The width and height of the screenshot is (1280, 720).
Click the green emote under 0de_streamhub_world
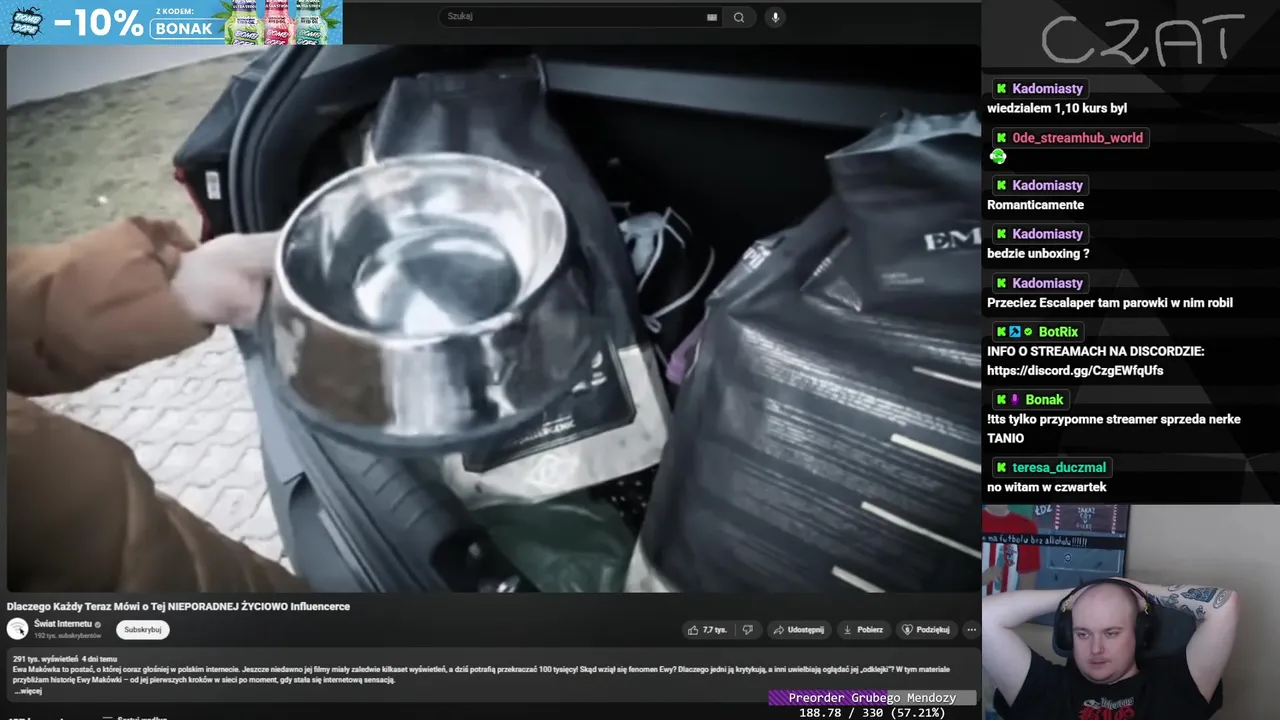click(998, 156)
